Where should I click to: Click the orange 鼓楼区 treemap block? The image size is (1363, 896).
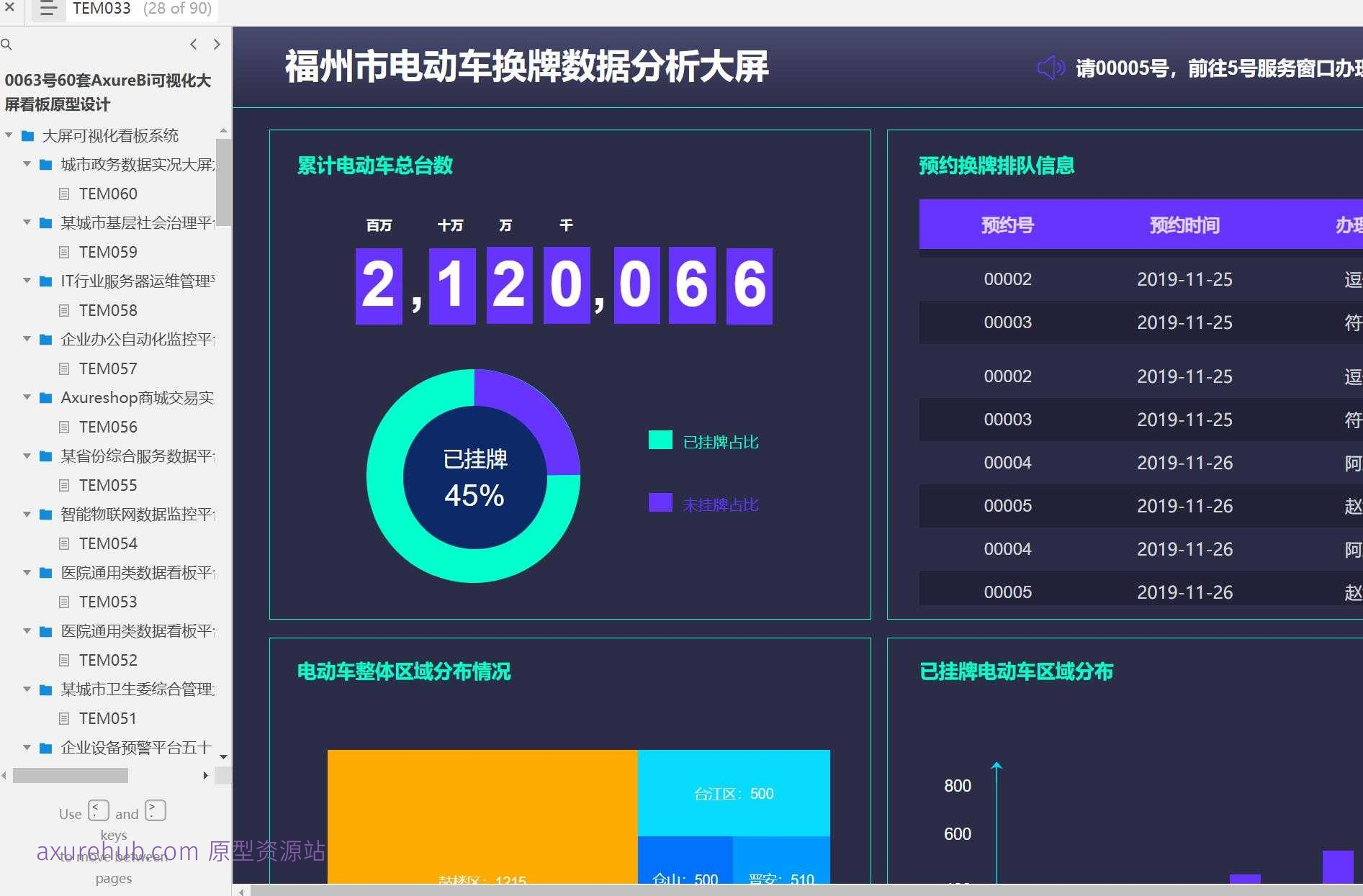(482, 816)
